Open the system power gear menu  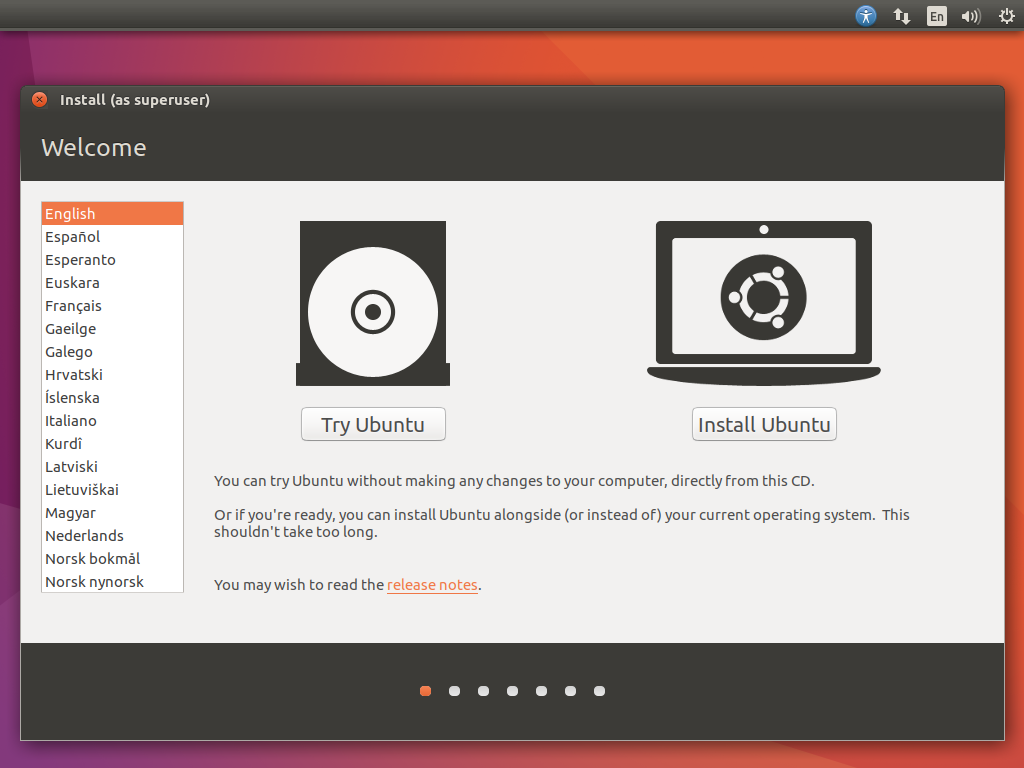click(x=1006, y=16)
